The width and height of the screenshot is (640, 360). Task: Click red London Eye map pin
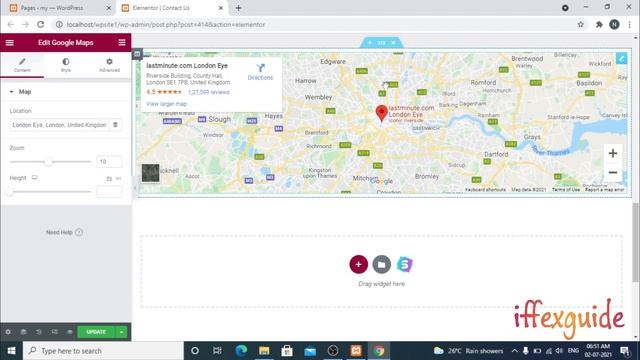(x=382, y=113)
